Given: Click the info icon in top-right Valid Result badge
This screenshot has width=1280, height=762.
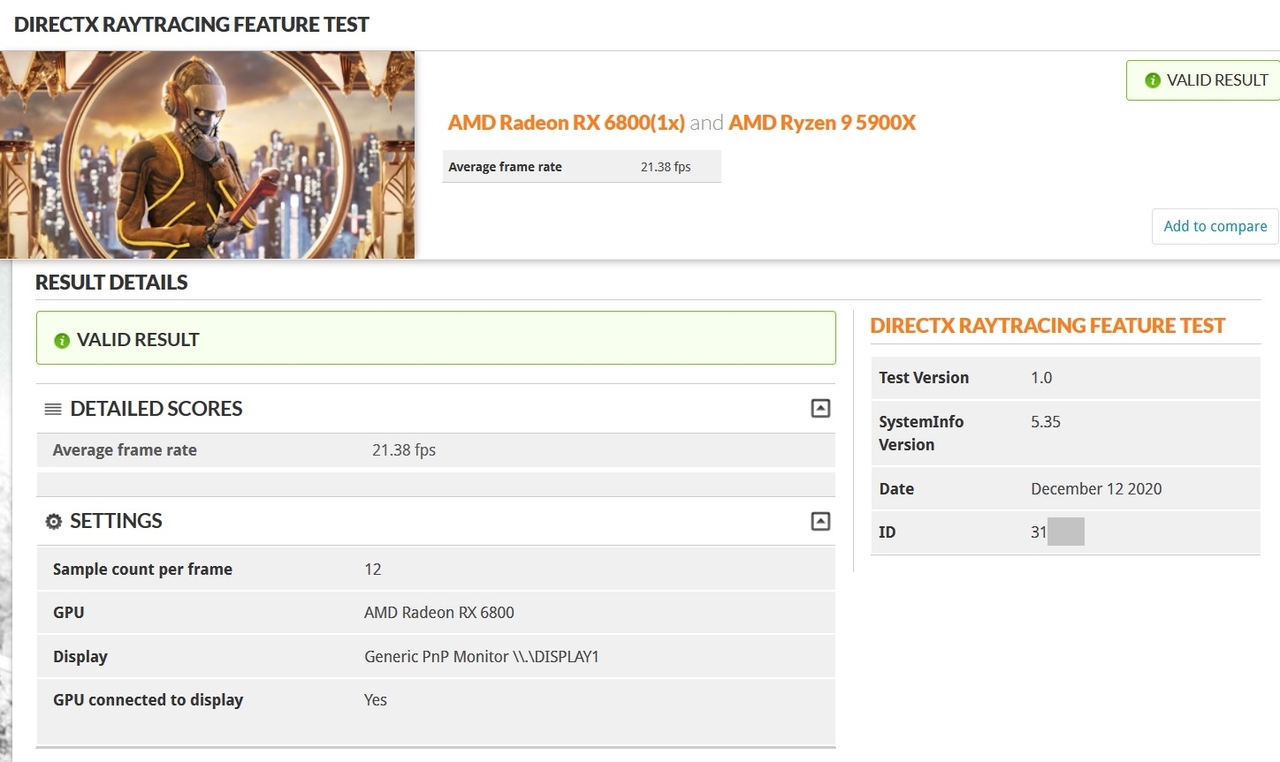Looking at the screenshot, I should pyautogui.click(x=1153, y=80).
